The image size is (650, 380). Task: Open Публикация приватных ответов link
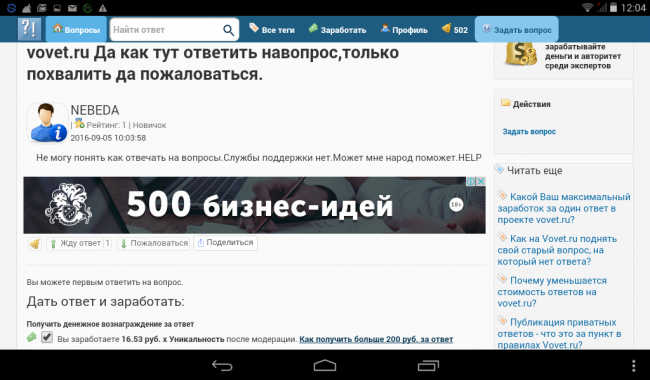559,334
